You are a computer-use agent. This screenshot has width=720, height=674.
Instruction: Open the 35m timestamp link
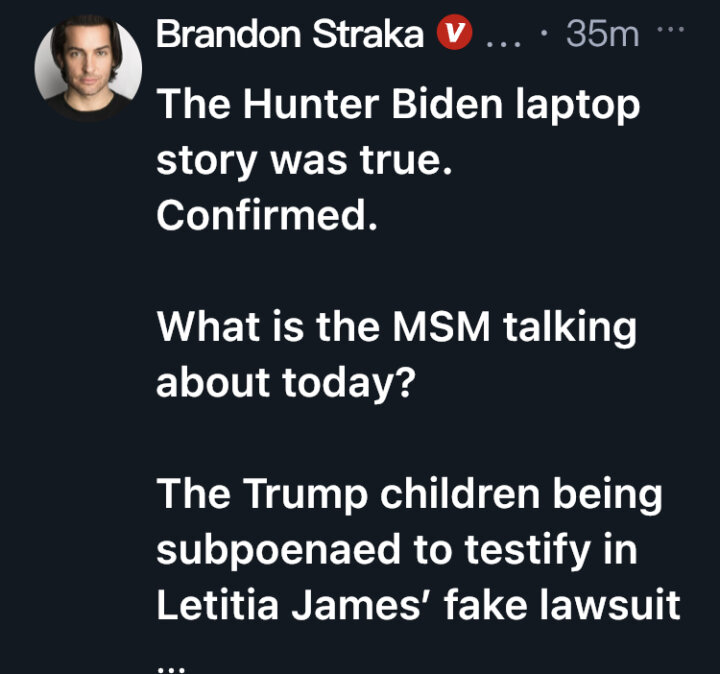click(602, 34)
